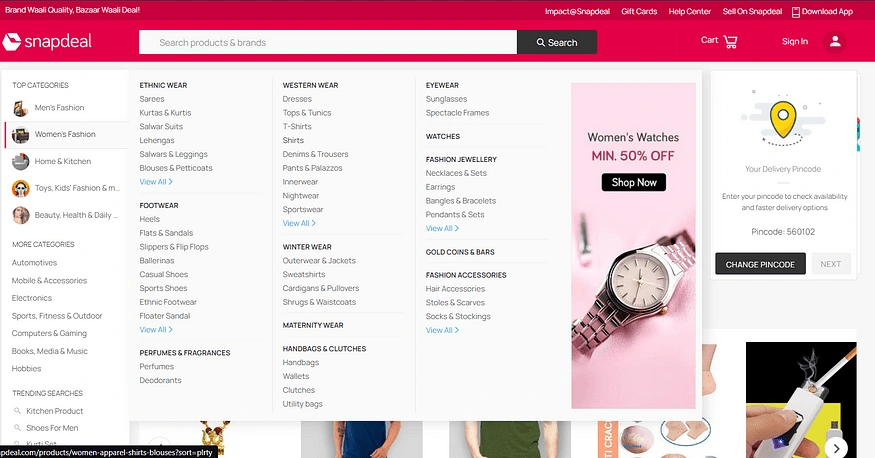Screen dimensions: 875x458
Task: Open Electronics category
Action: (32, 298)
